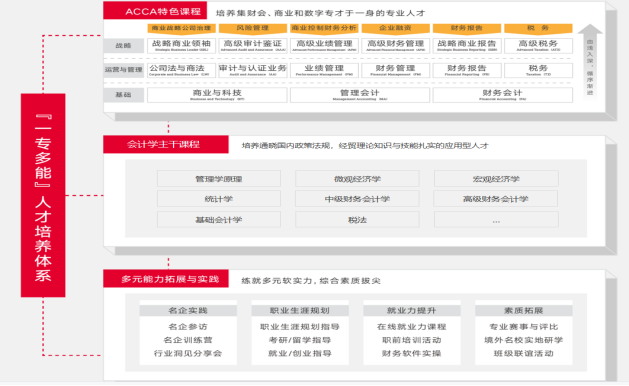The width and height of the screenshot is (629, 386).
Task: Select the 税法 course box
Action: pos(357,220)
